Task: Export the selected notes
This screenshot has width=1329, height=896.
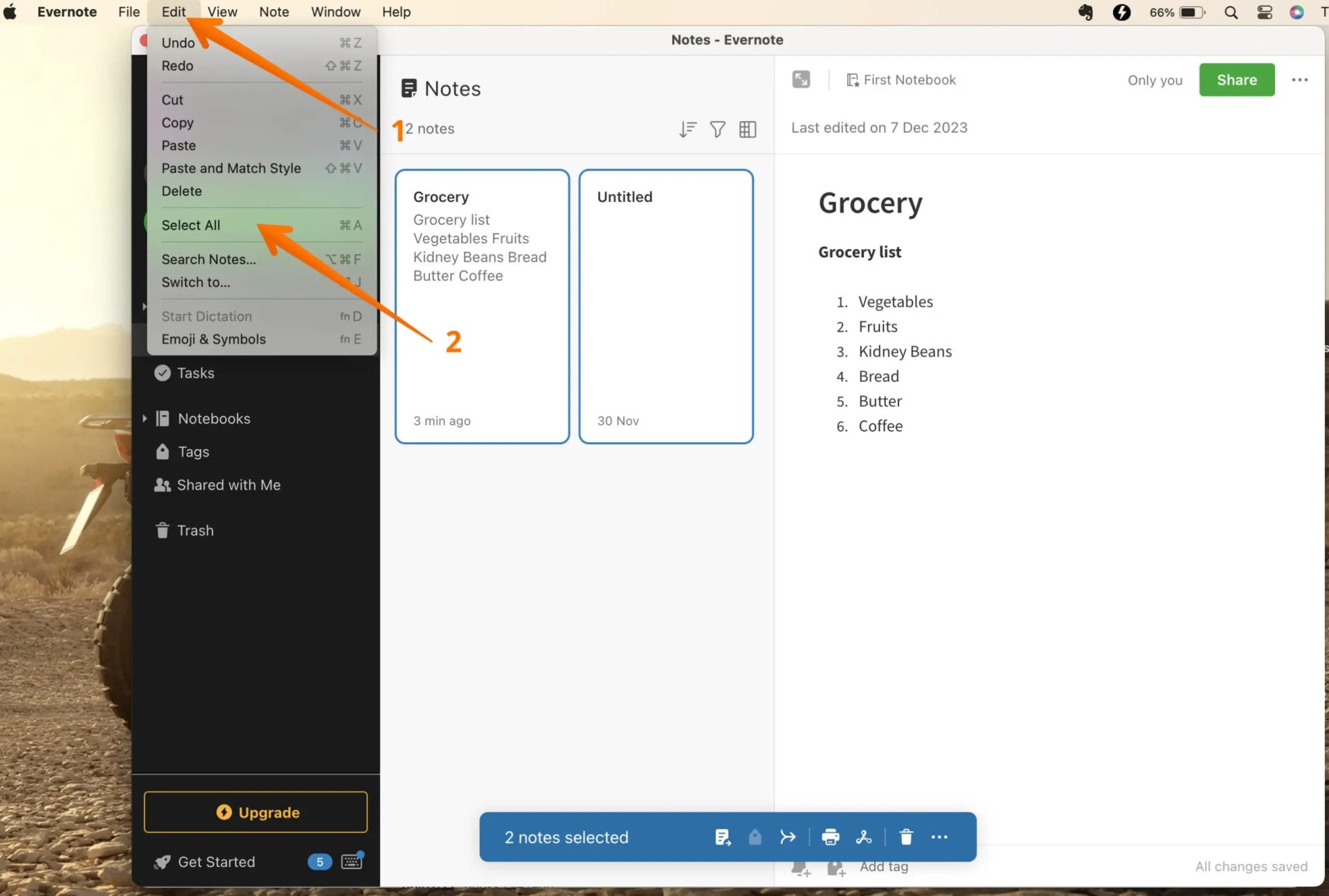Action: tap(864, 837)
